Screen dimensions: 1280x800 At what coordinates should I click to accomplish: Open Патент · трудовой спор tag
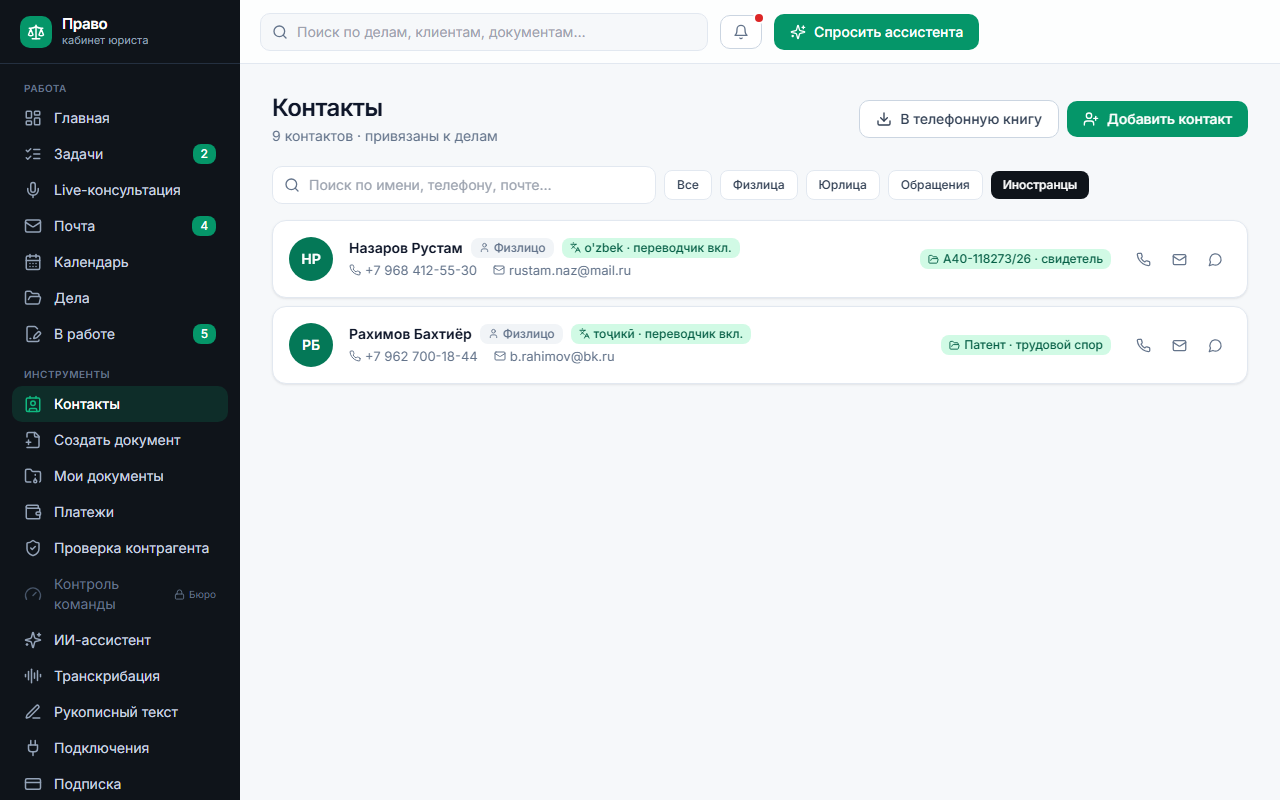[1026, 345]
